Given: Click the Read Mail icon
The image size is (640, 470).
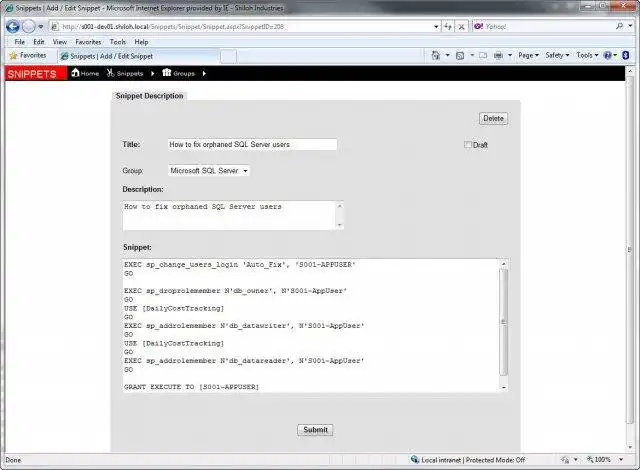Looking at the screenshot, I should [x=483, y=55].
